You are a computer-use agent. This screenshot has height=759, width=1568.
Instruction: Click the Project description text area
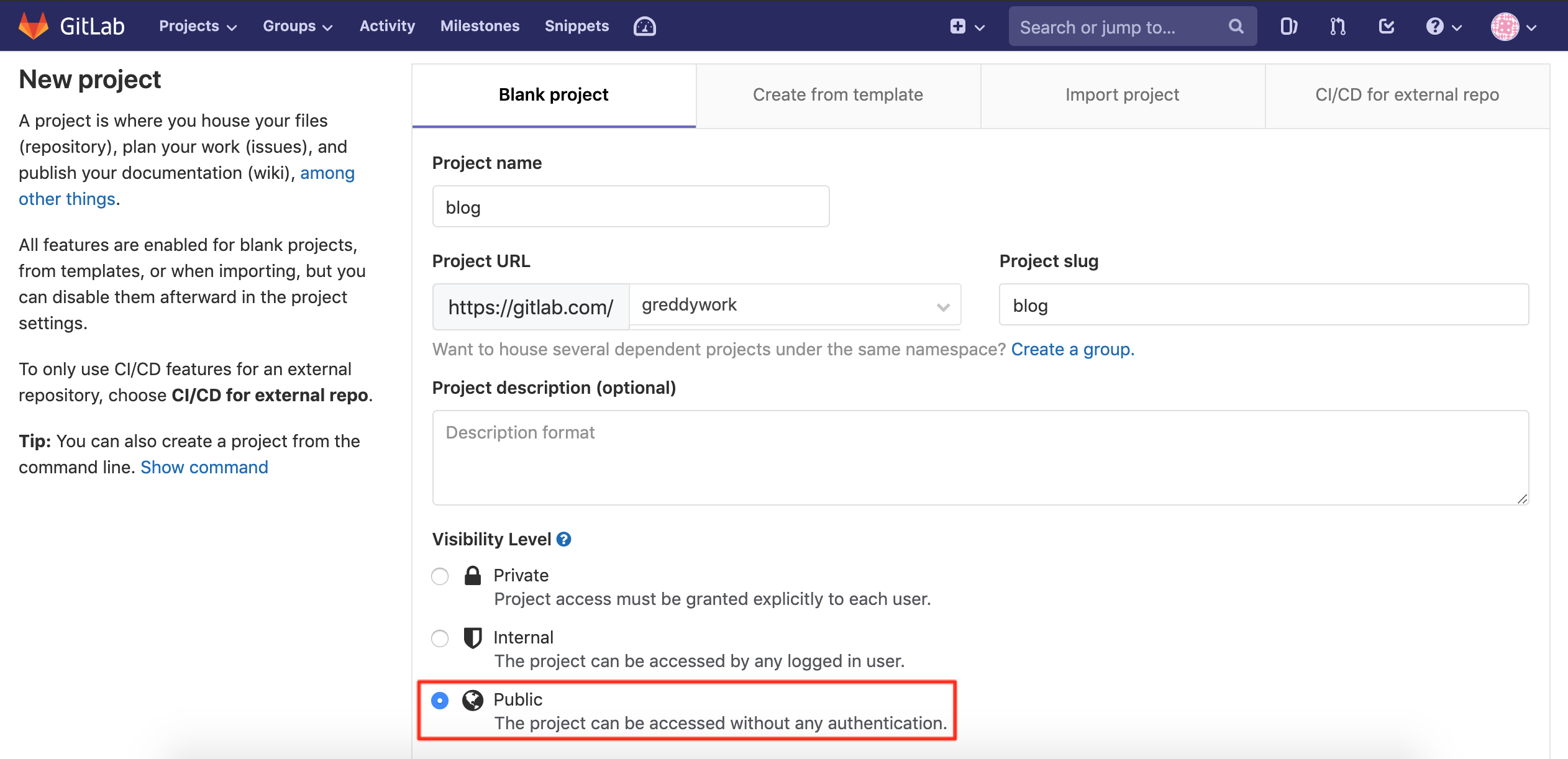pos(980,458)
